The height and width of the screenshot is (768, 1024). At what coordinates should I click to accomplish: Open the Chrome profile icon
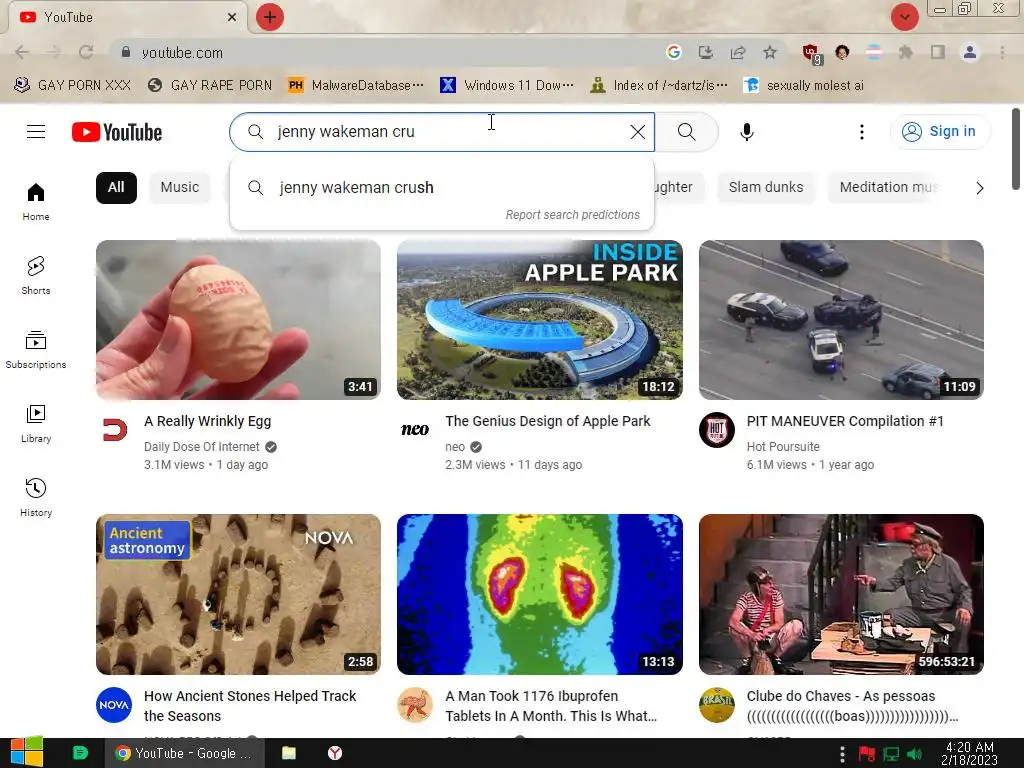970,52
